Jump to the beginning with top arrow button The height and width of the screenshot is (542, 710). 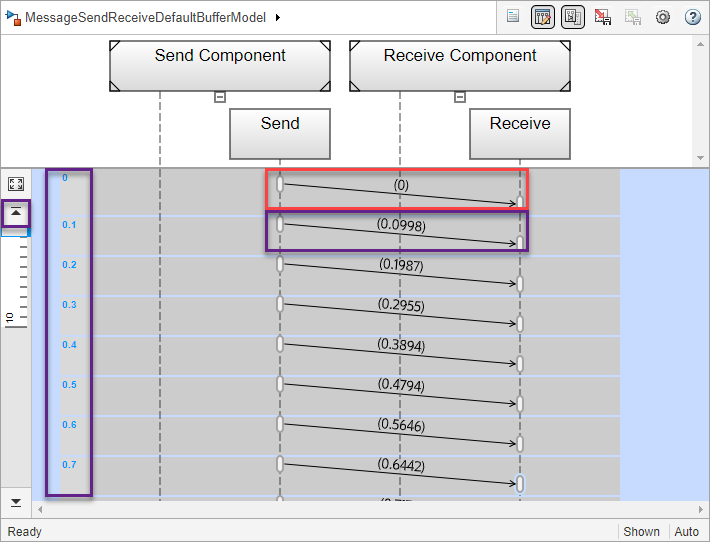(16, 213)
